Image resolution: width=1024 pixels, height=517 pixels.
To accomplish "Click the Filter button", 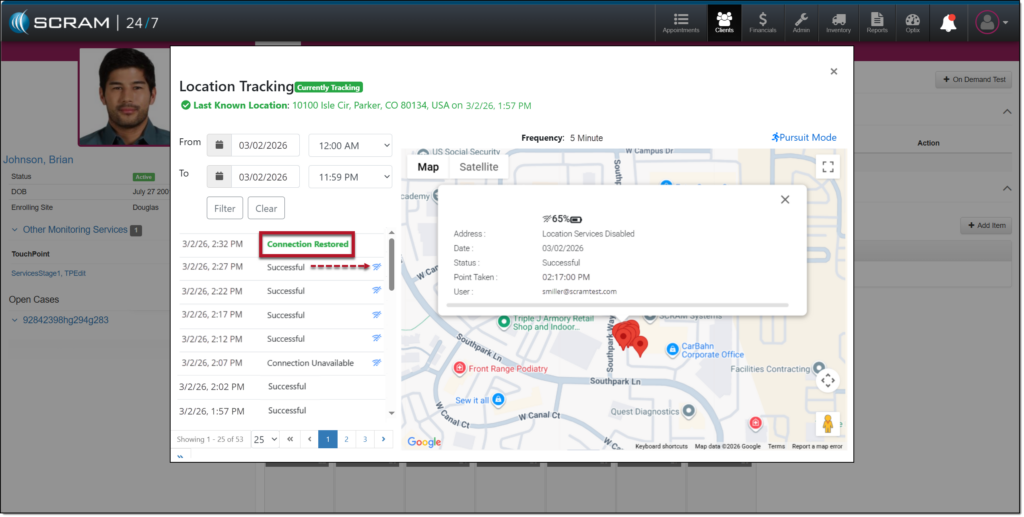I will point(224,208).
